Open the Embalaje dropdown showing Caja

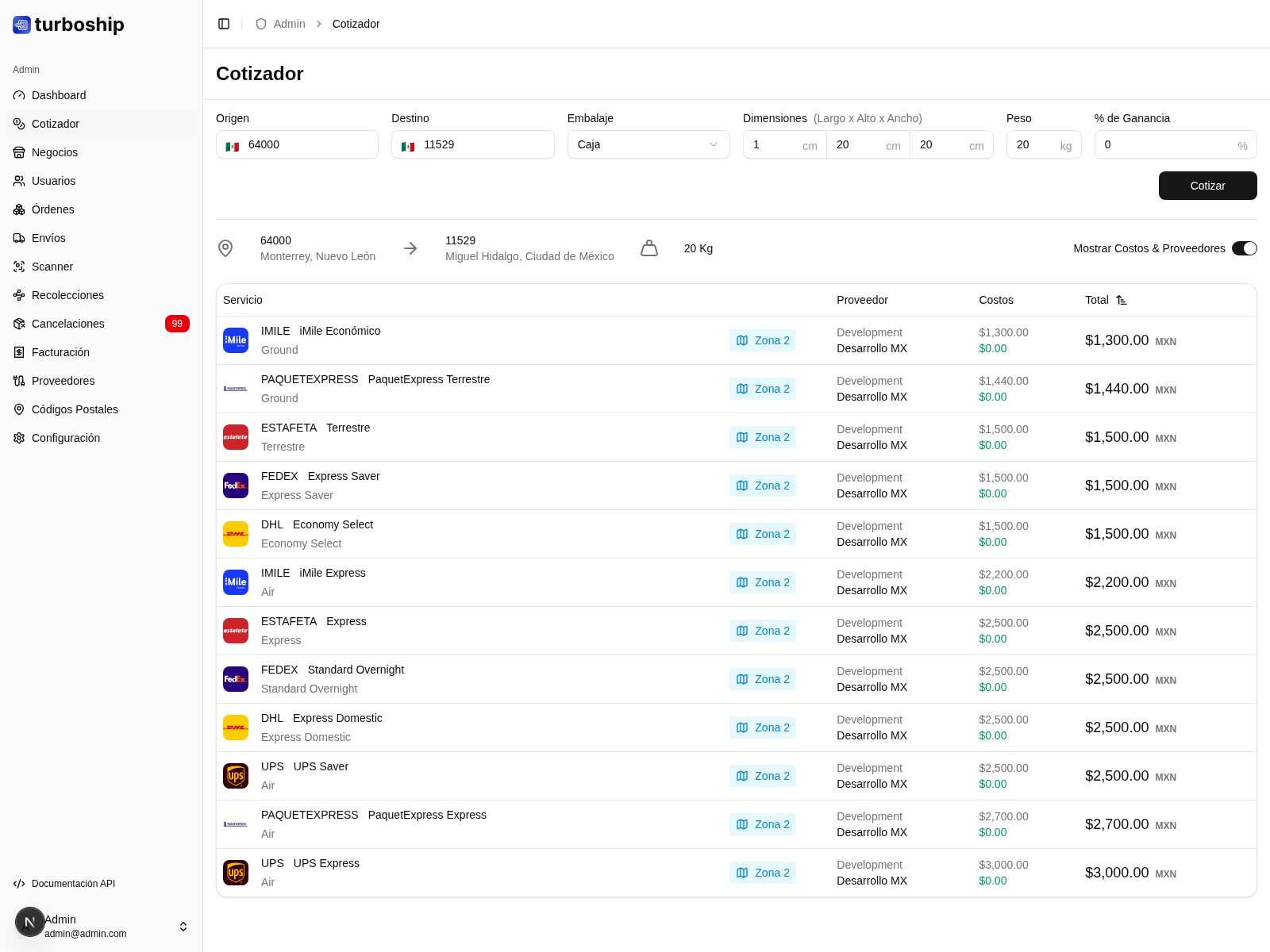pyautogui.click(x=648, y=144)
